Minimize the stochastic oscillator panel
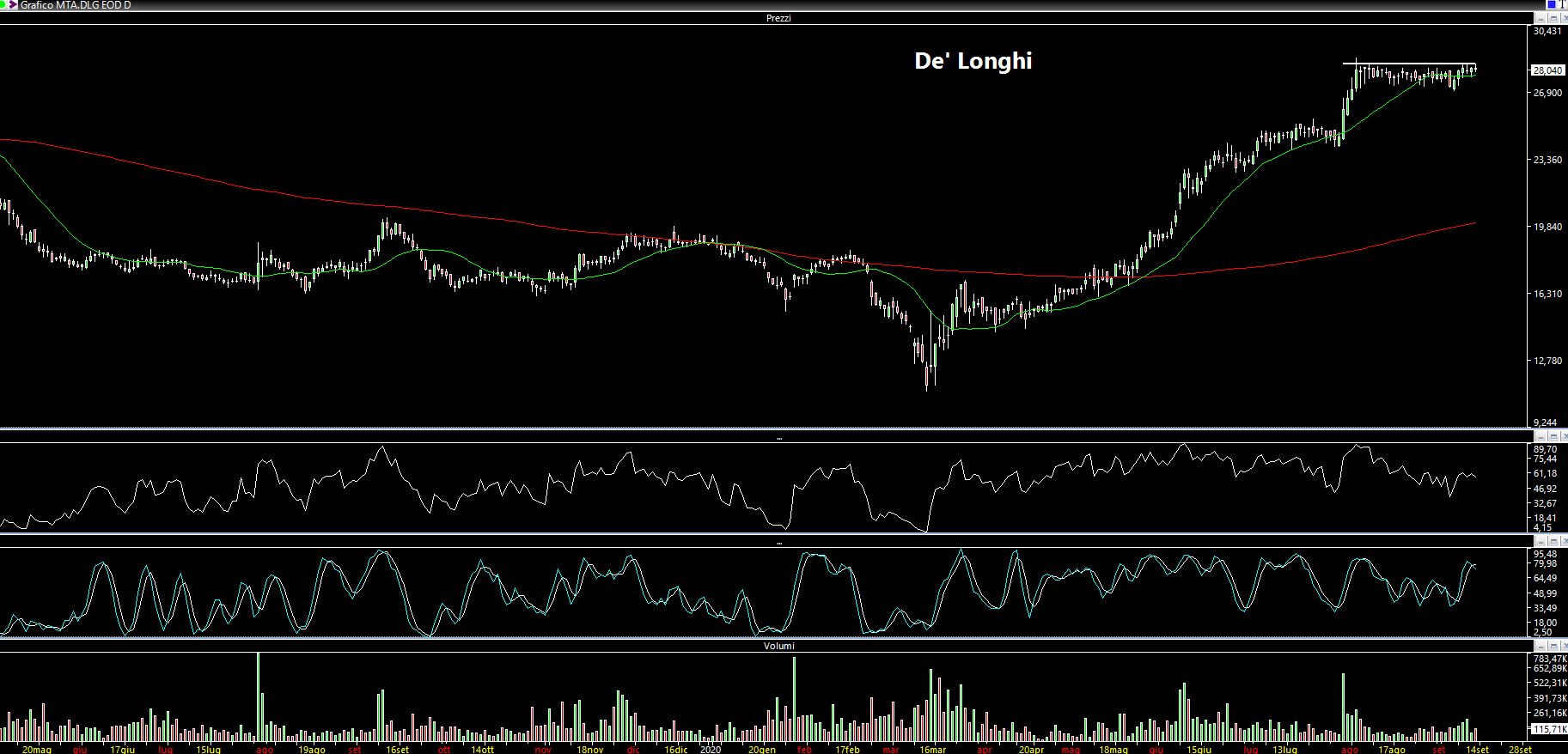The image size is (1568, 754). [x=1541, y=541]
